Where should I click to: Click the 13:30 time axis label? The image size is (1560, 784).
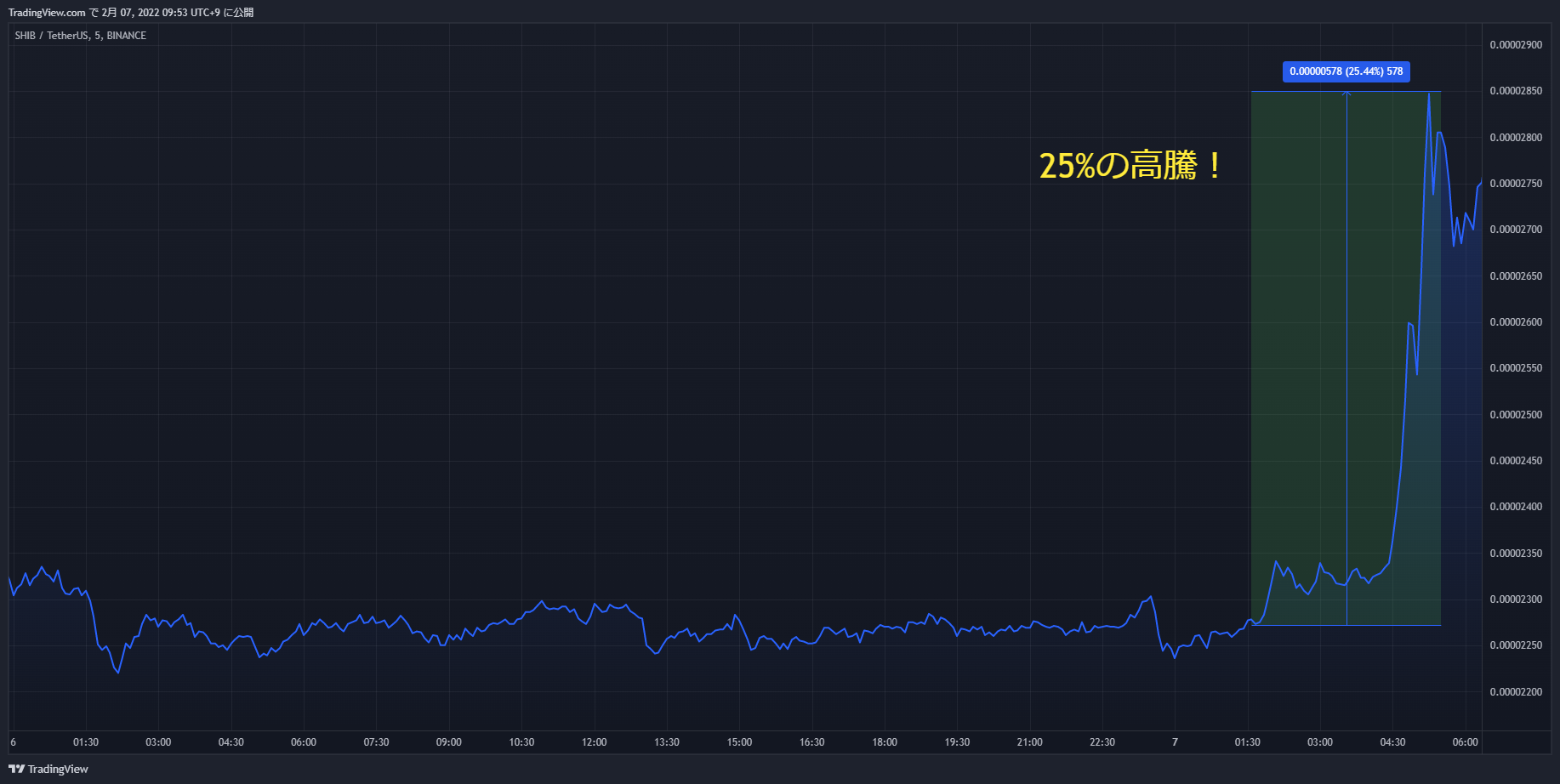click(x=667, y=742)
